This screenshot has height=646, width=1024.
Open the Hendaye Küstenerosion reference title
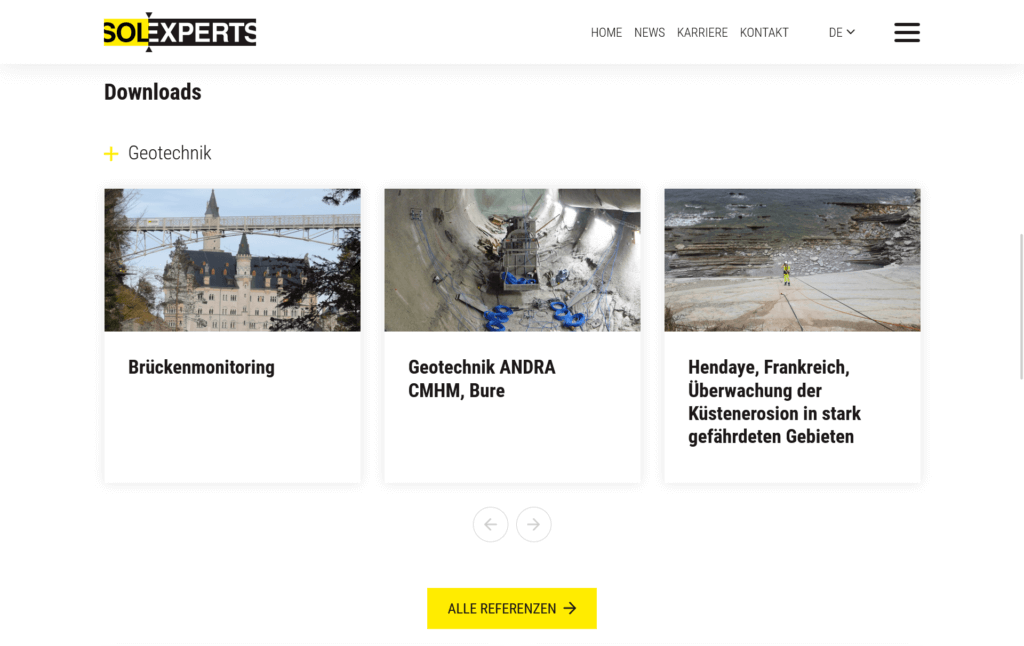tap(775, 402)
